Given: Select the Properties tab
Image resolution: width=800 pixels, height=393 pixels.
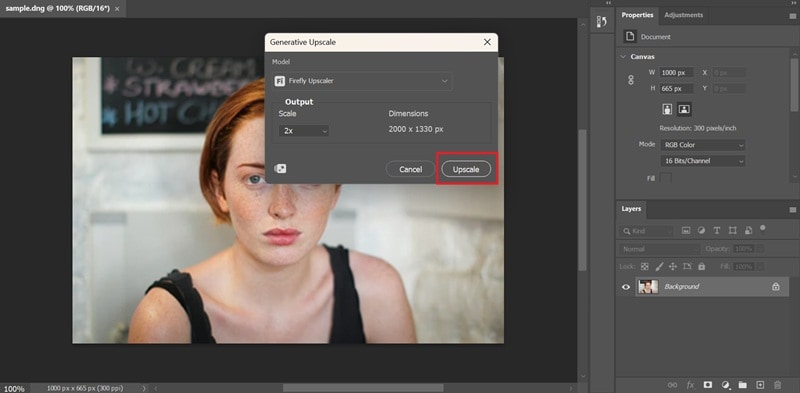Looking at the screenshot, I should click(x=637, y=15).
